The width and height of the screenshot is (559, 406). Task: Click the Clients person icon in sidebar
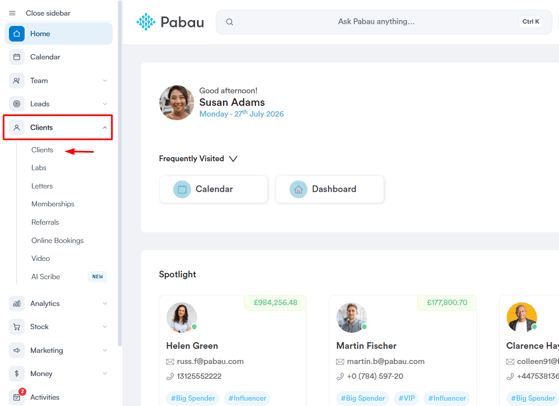pyautogui.click(x=16, y=127)
